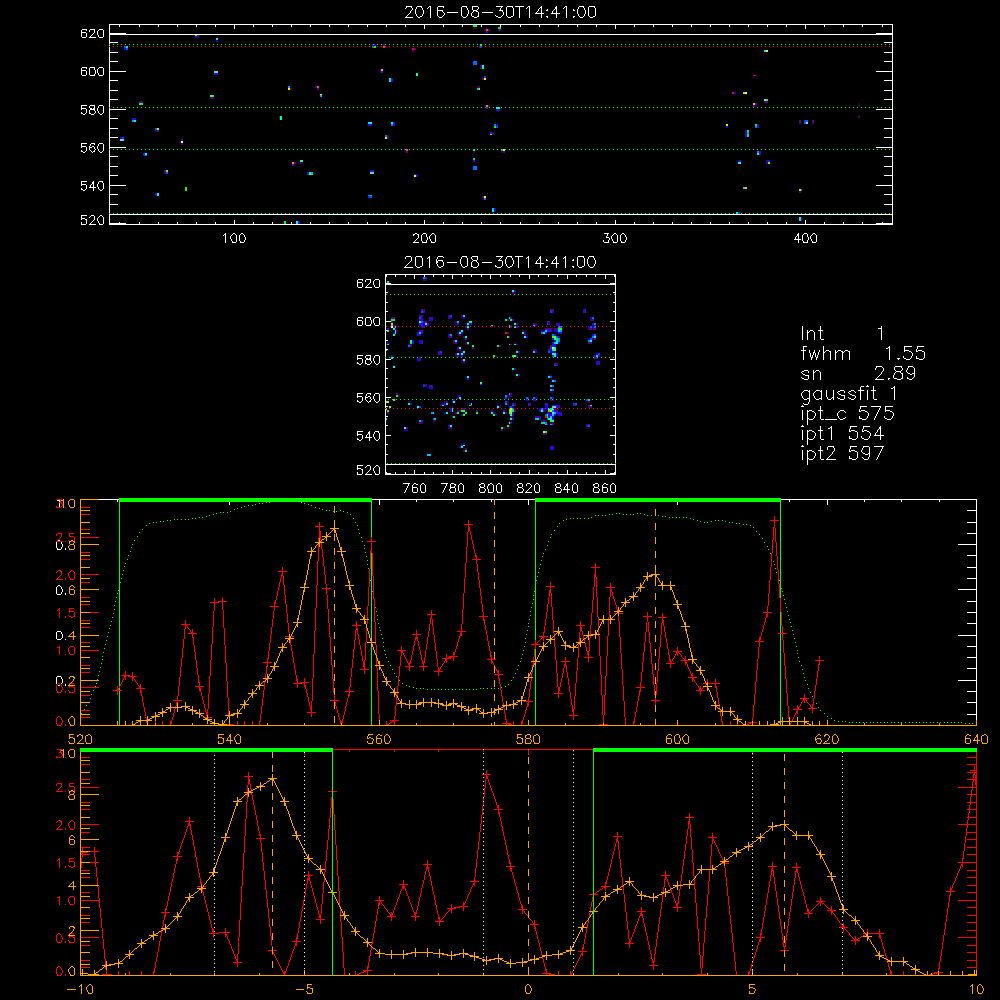
Task: Click x-axis label 540 in profile plot
Action: [x=230, y=740]
